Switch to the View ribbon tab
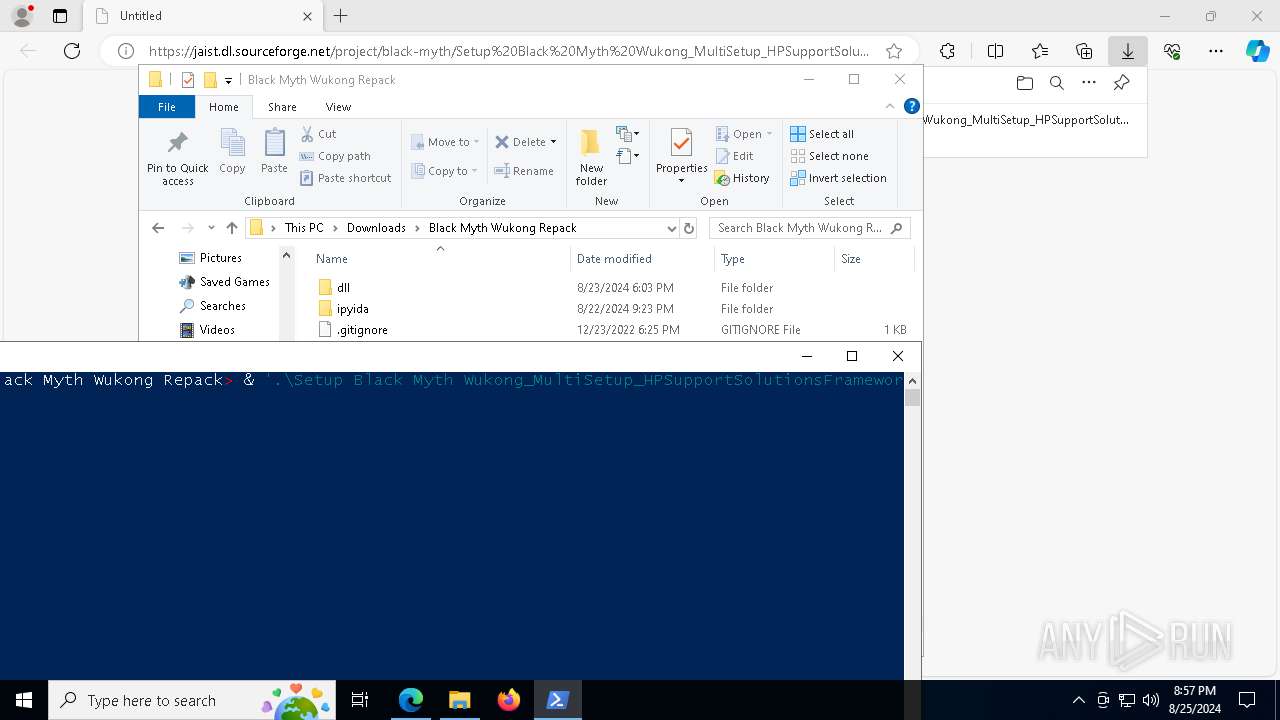This screenshot has width=1280, height=720. click(x=338, y=107)
